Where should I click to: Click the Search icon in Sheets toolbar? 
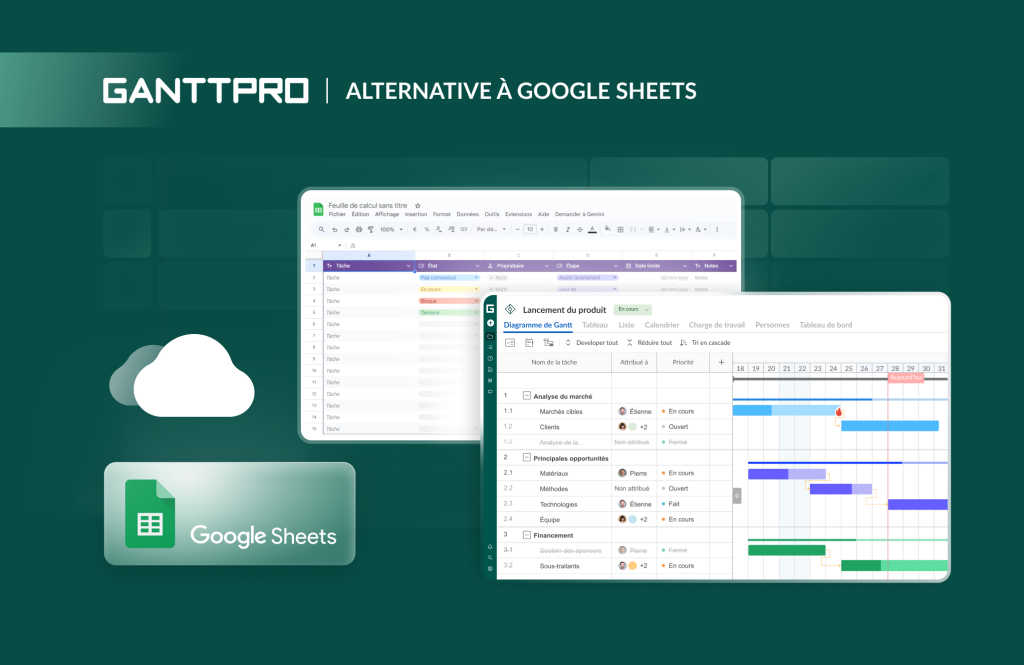click(321, 227)
